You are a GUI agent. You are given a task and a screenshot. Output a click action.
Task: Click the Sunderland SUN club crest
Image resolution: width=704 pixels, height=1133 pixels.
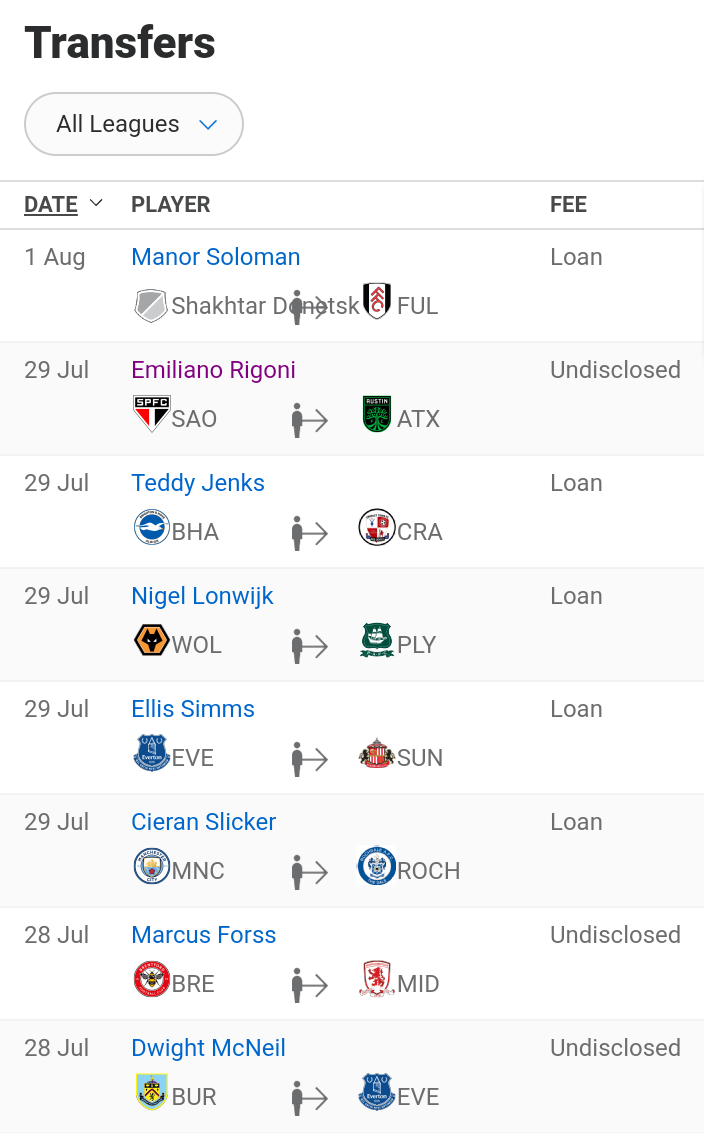pos(377,753)
